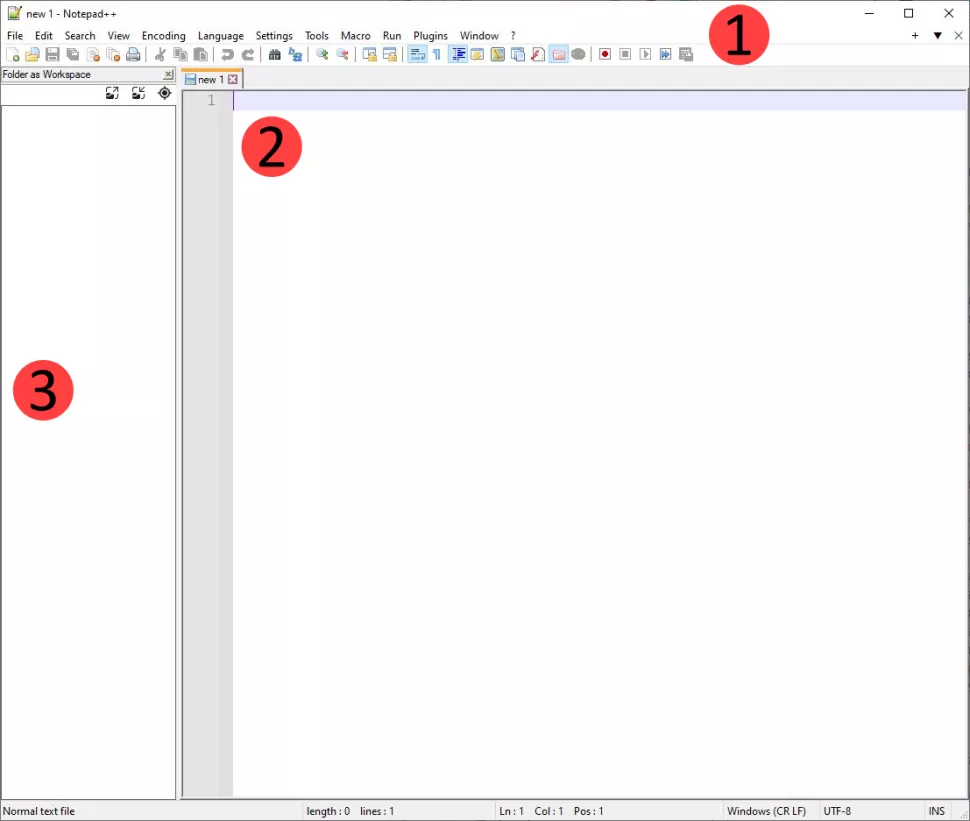Toggle INS insert mode indicator
The width and height of the screenshot is (970, 821).
tap(937, 811)
